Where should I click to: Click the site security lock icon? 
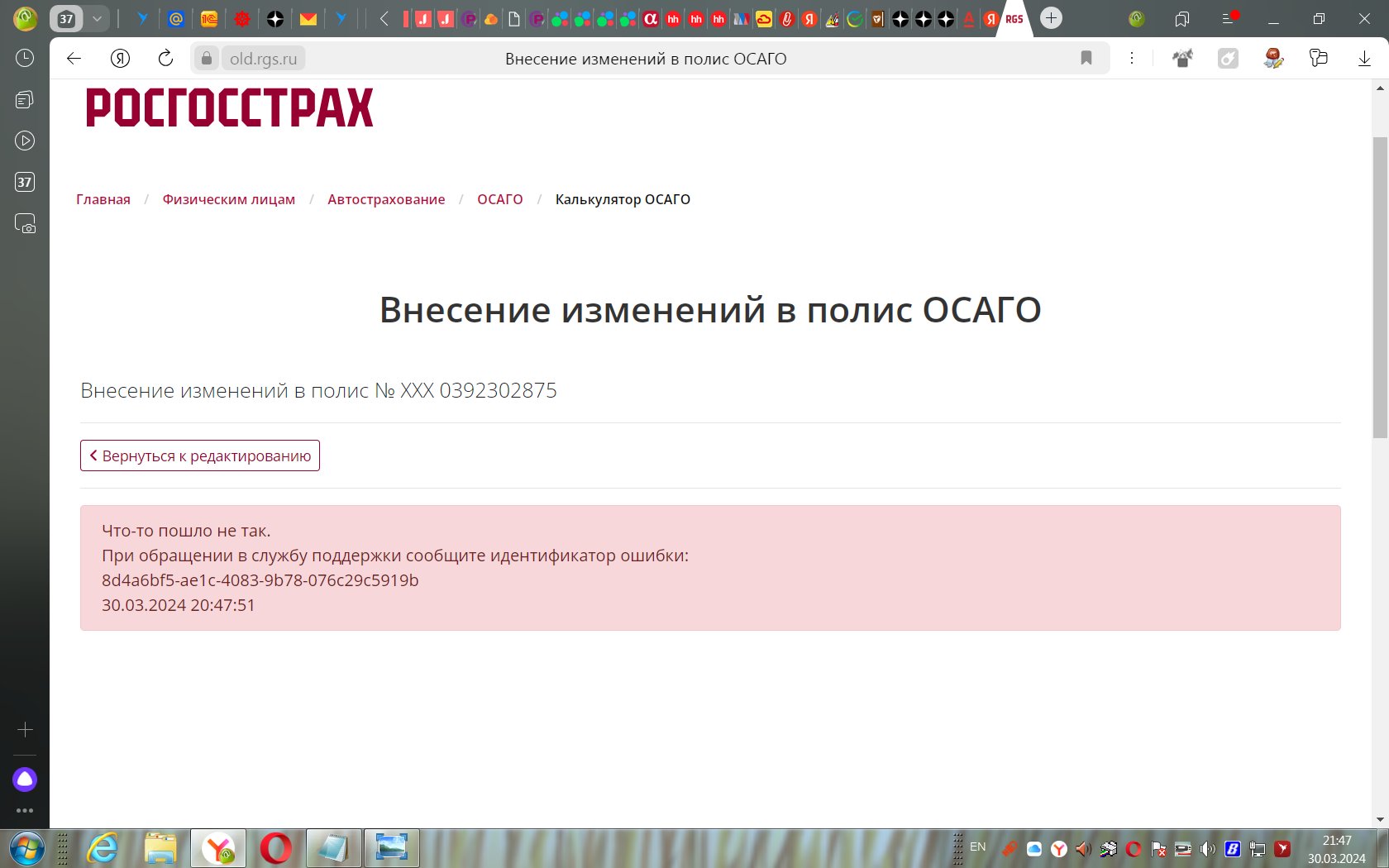tap(207, 58)
